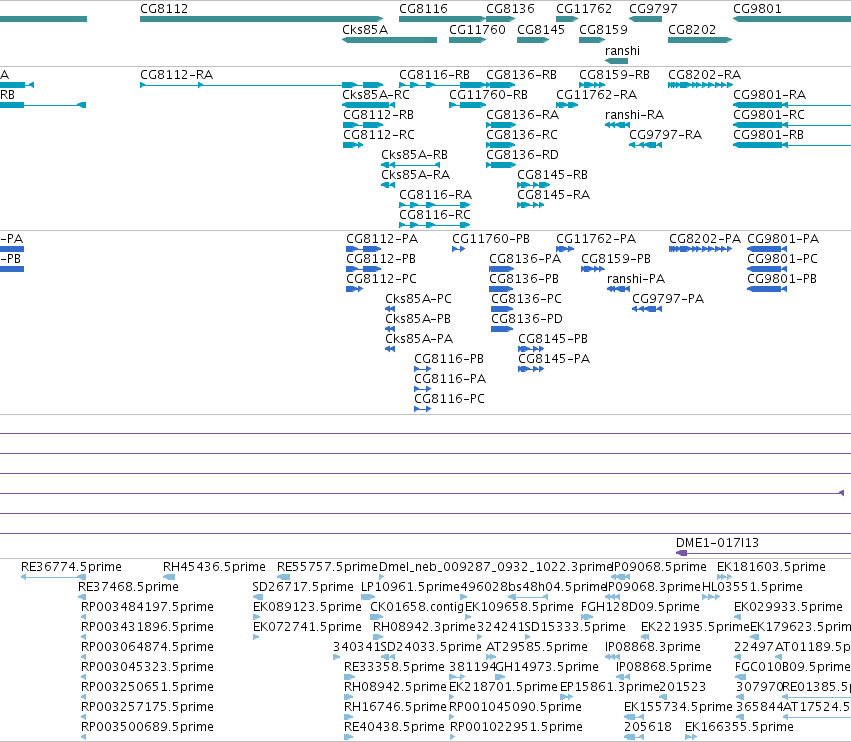Select protein Cks85A-PC
Image resolution: width=851 pixels, height=742 pixels.
(390, 309)
